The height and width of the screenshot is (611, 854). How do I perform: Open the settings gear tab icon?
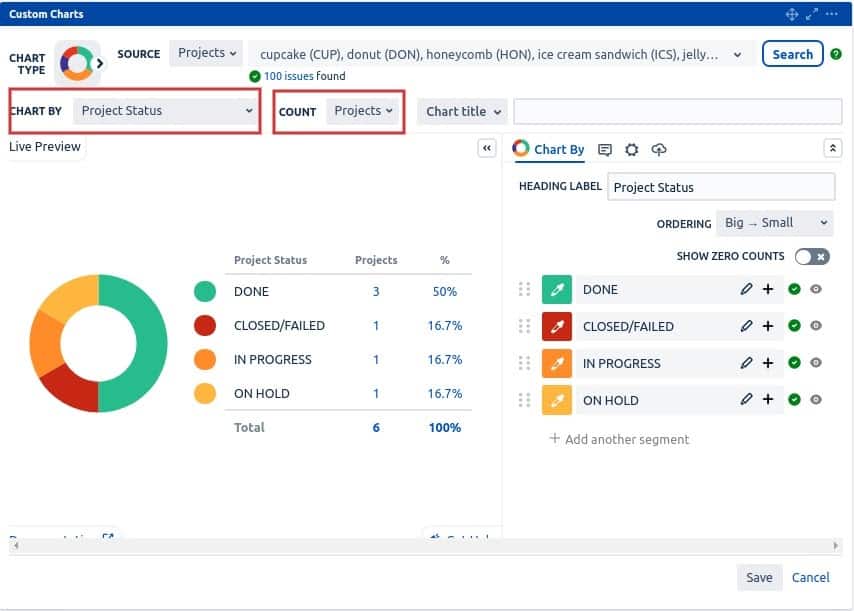click(631, 150)
